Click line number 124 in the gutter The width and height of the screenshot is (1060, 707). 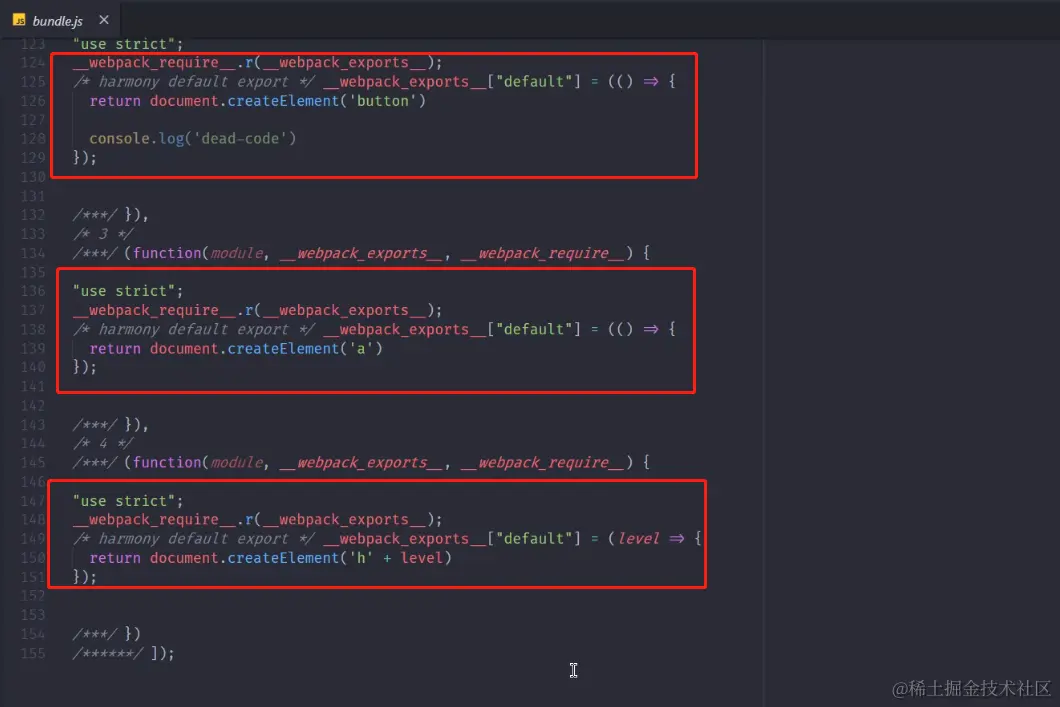pyautogui.click(x=32, y=63)
